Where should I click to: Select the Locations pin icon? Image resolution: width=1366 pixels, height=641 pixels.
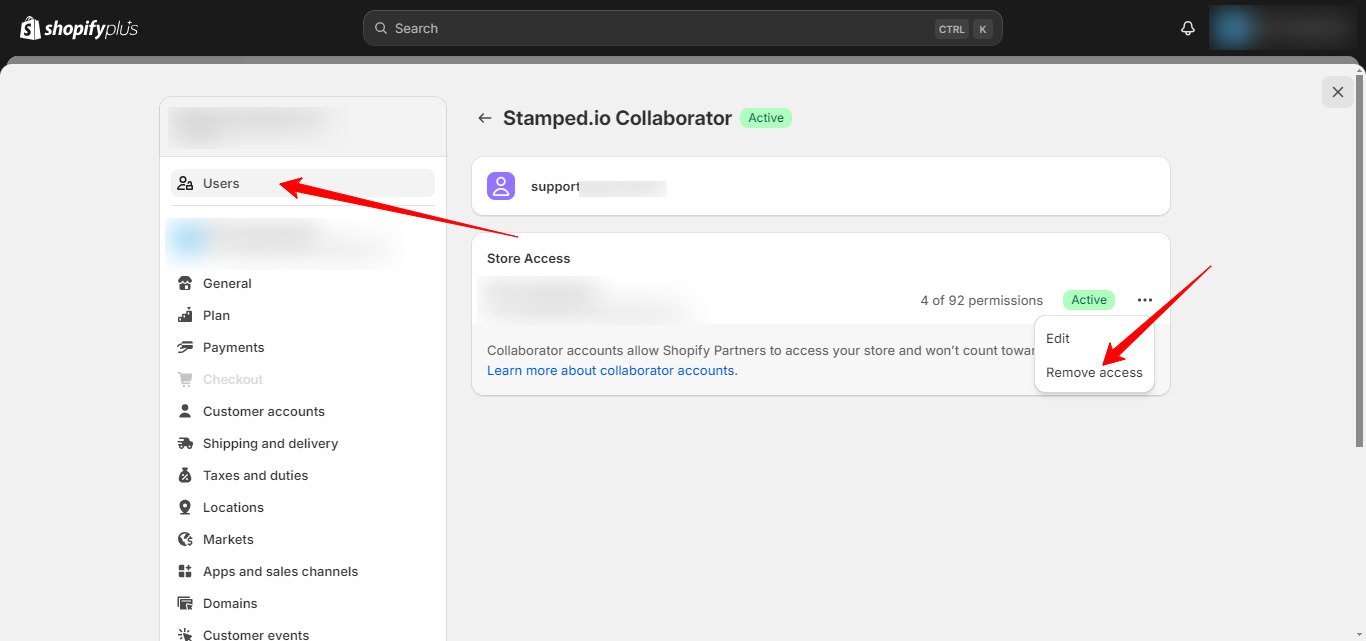[186, 507]
